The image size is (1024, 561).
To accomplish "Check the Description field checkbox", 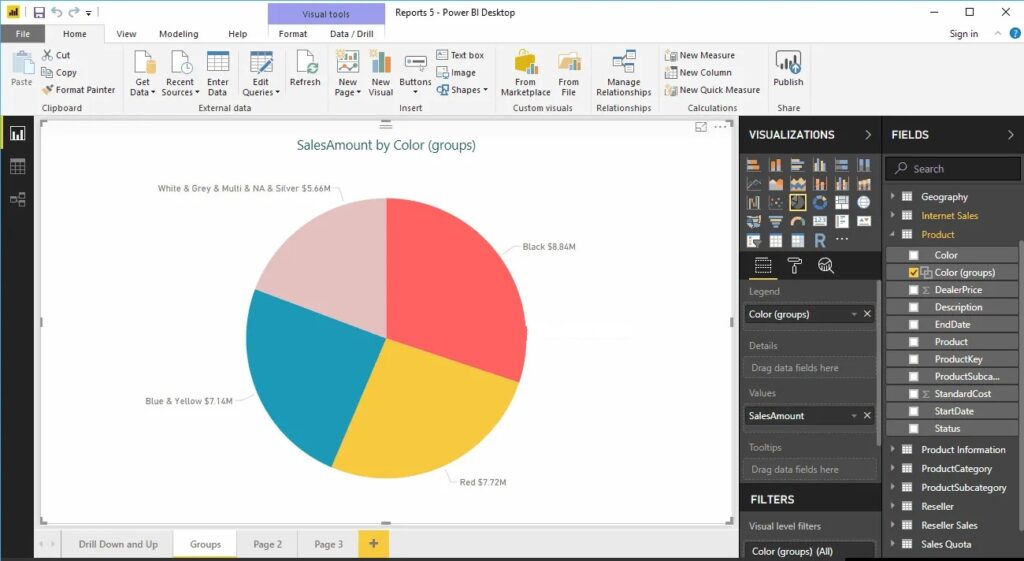I will pos(914,307).
